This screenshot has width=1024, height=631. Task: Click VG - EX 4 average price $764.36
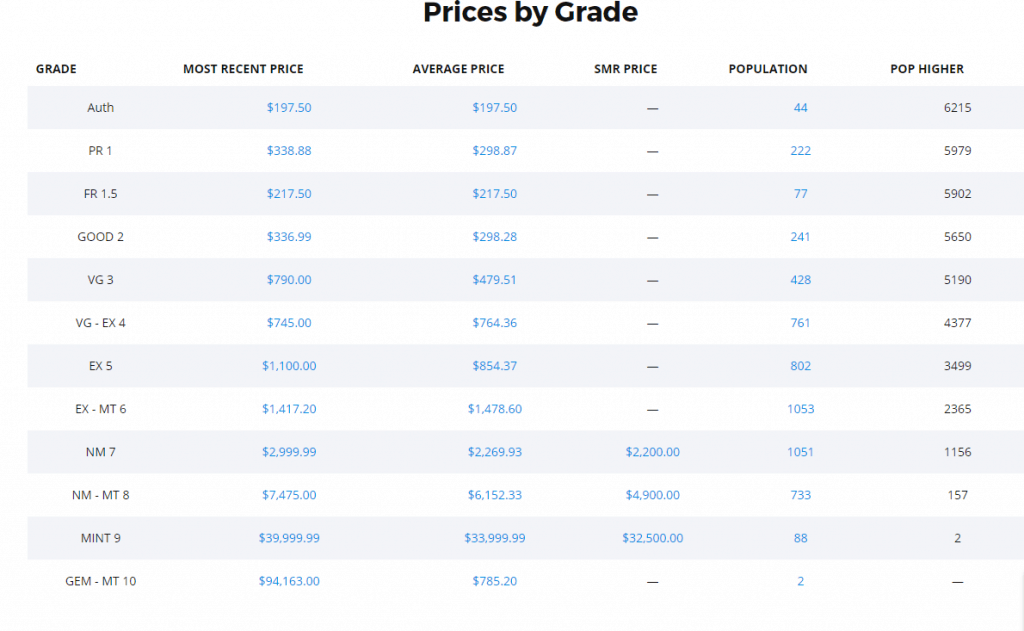pos(495,323)
